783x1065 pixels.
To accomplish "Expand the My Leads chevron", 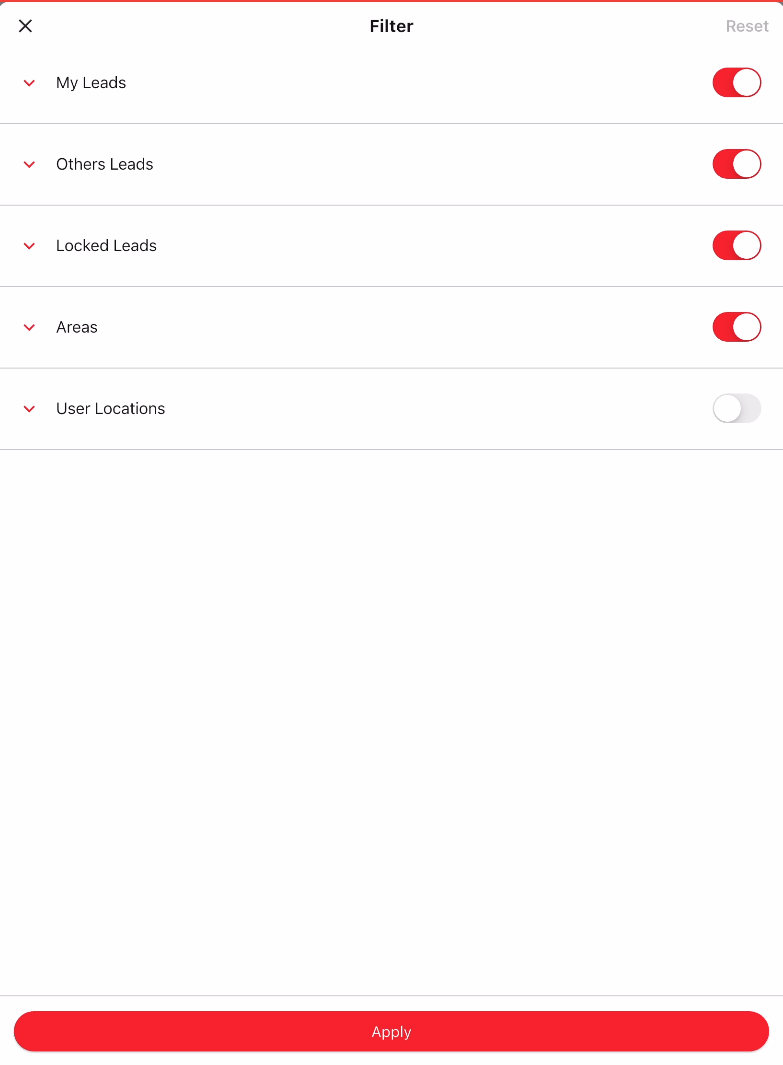I will pyautogui.click(x=30, y=83).
